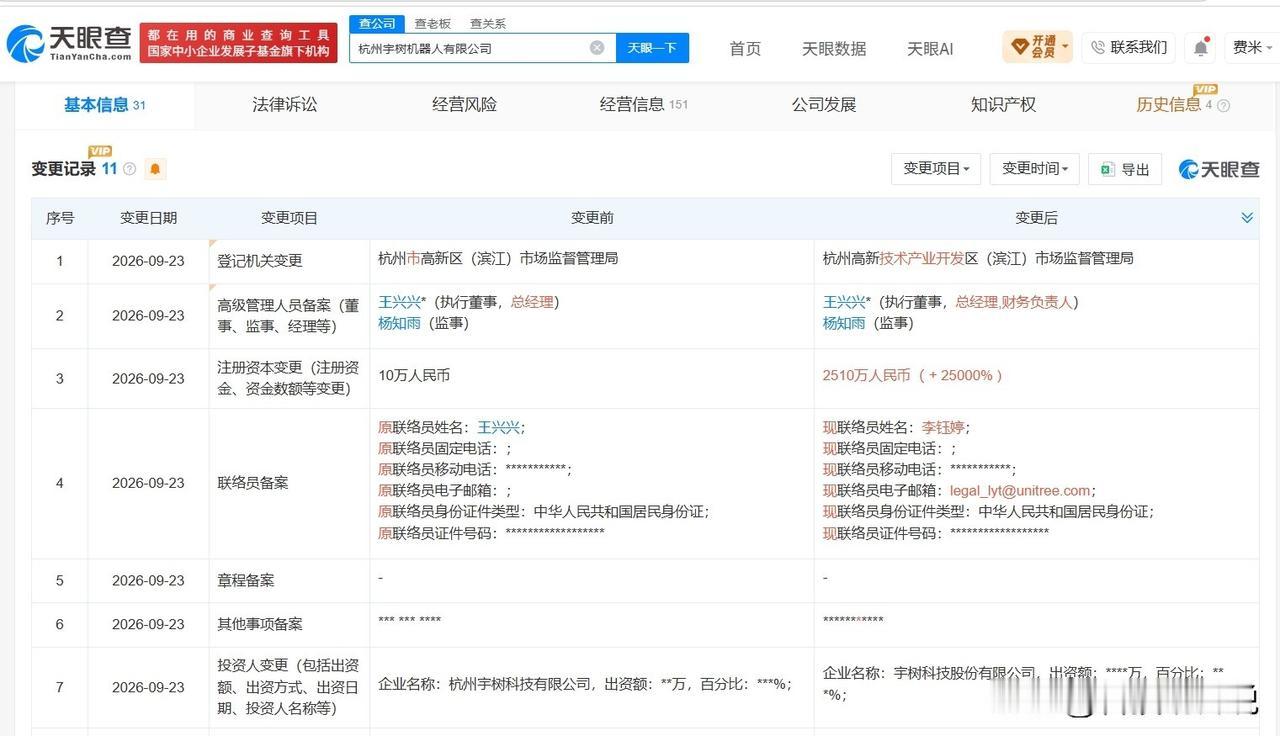Click 变更前 column header
This screenshot has width=1280, height=736.
coord(592,218)
